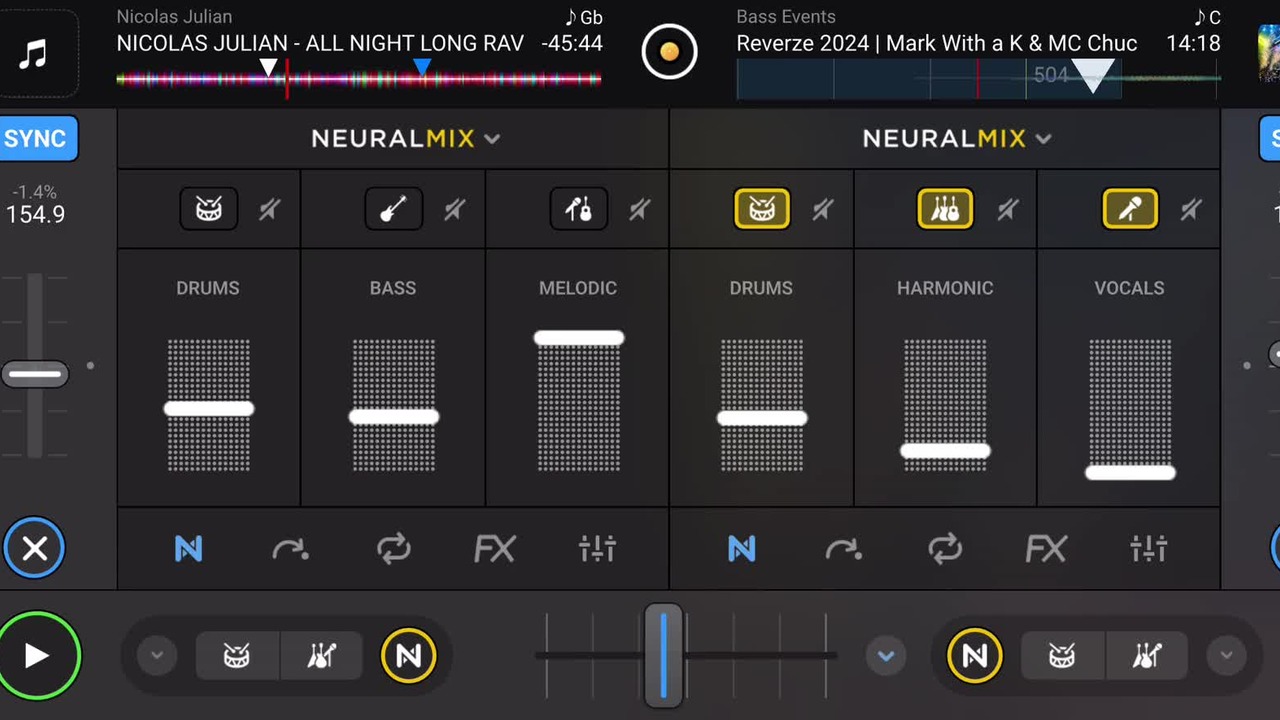Open the left deck FX panel

click(x=495, y=549)
